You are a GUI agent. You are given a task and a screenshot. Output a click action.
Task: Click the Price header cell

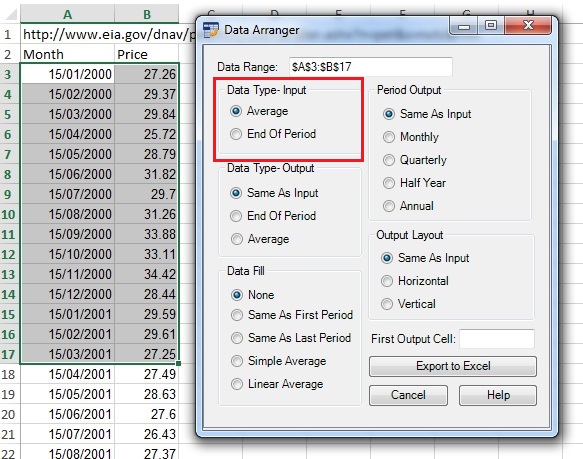(x=147, y=55)
